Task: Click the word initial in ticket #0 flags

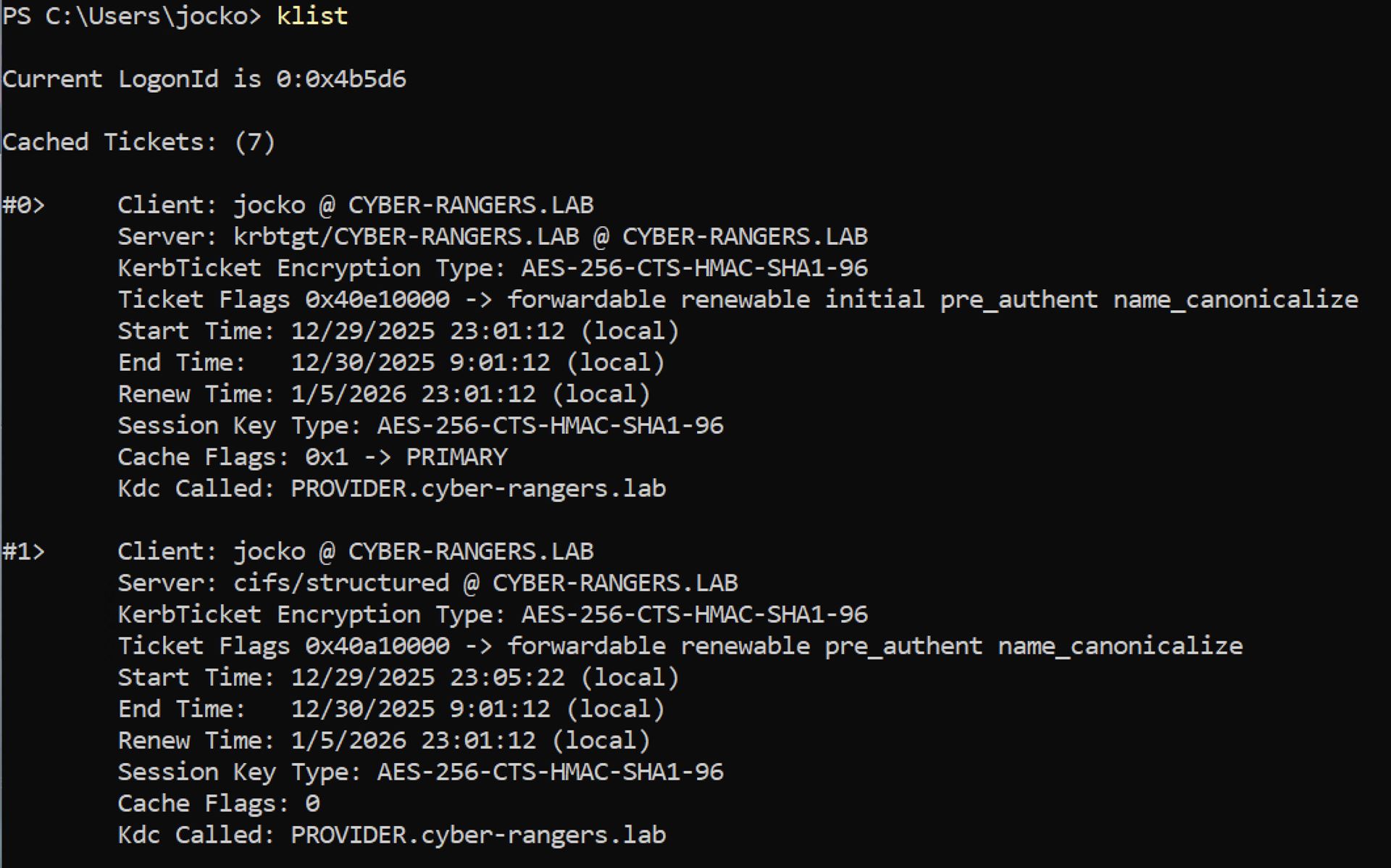Action: point(874,299)
